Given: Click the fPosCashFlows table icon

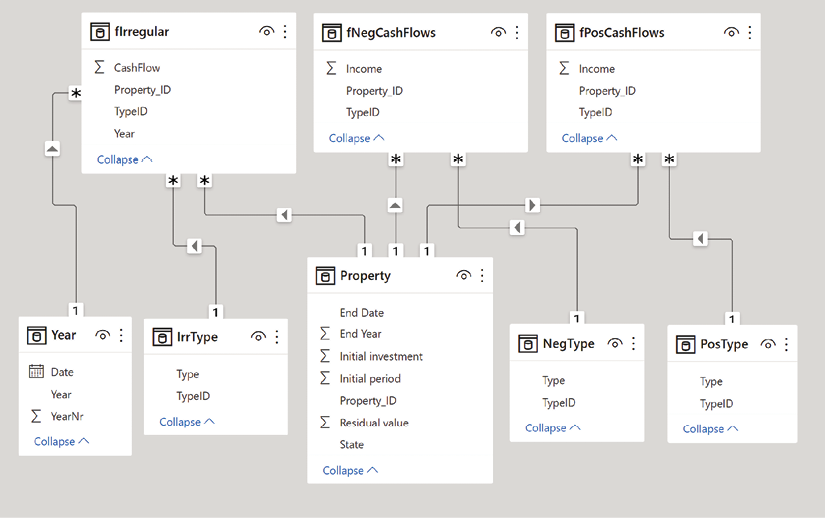Looking at the screenshot, I should [565, 33].
